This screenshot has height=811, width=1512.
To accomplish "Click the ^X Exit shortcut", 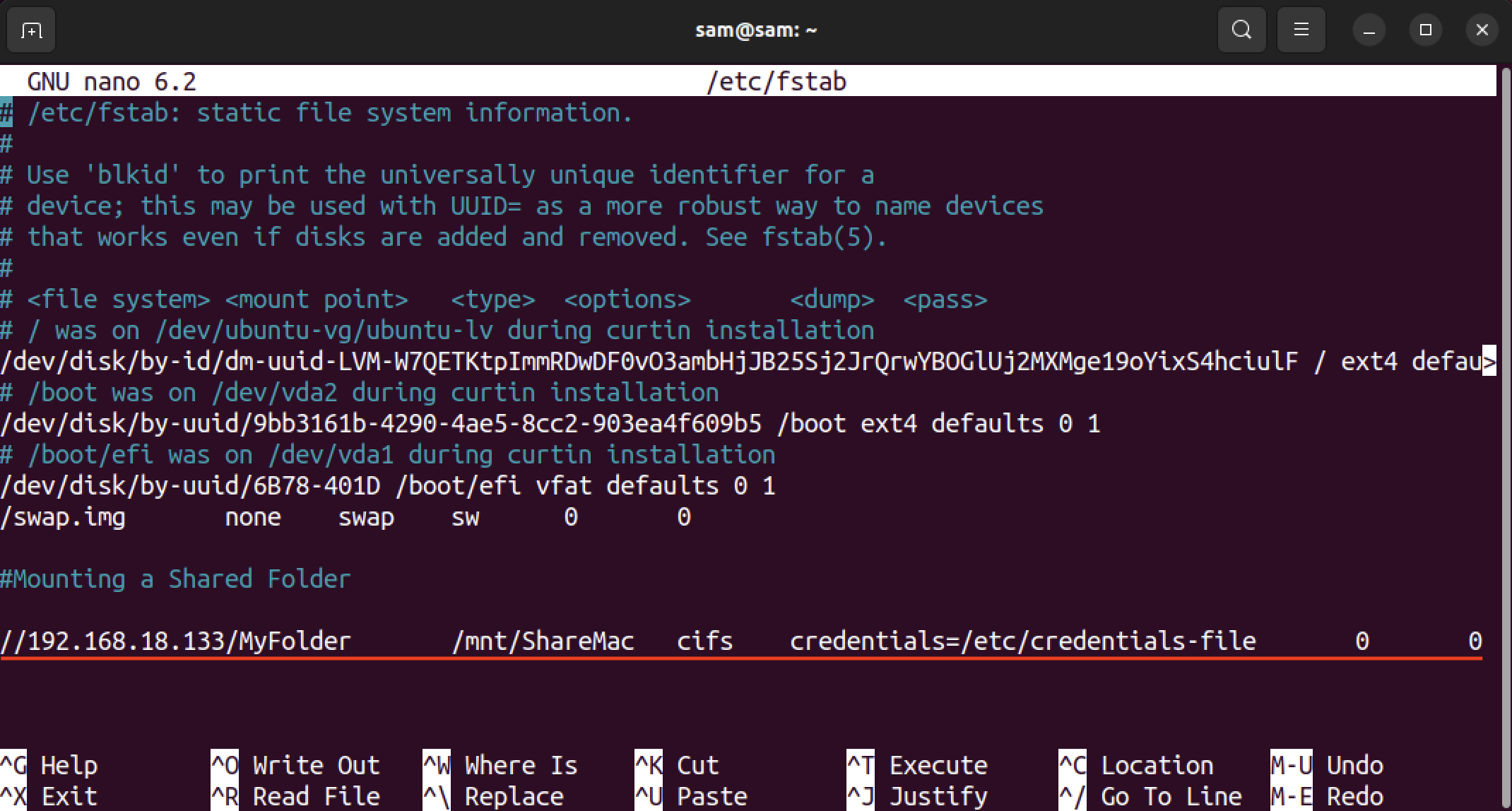I will pos(49,796).
